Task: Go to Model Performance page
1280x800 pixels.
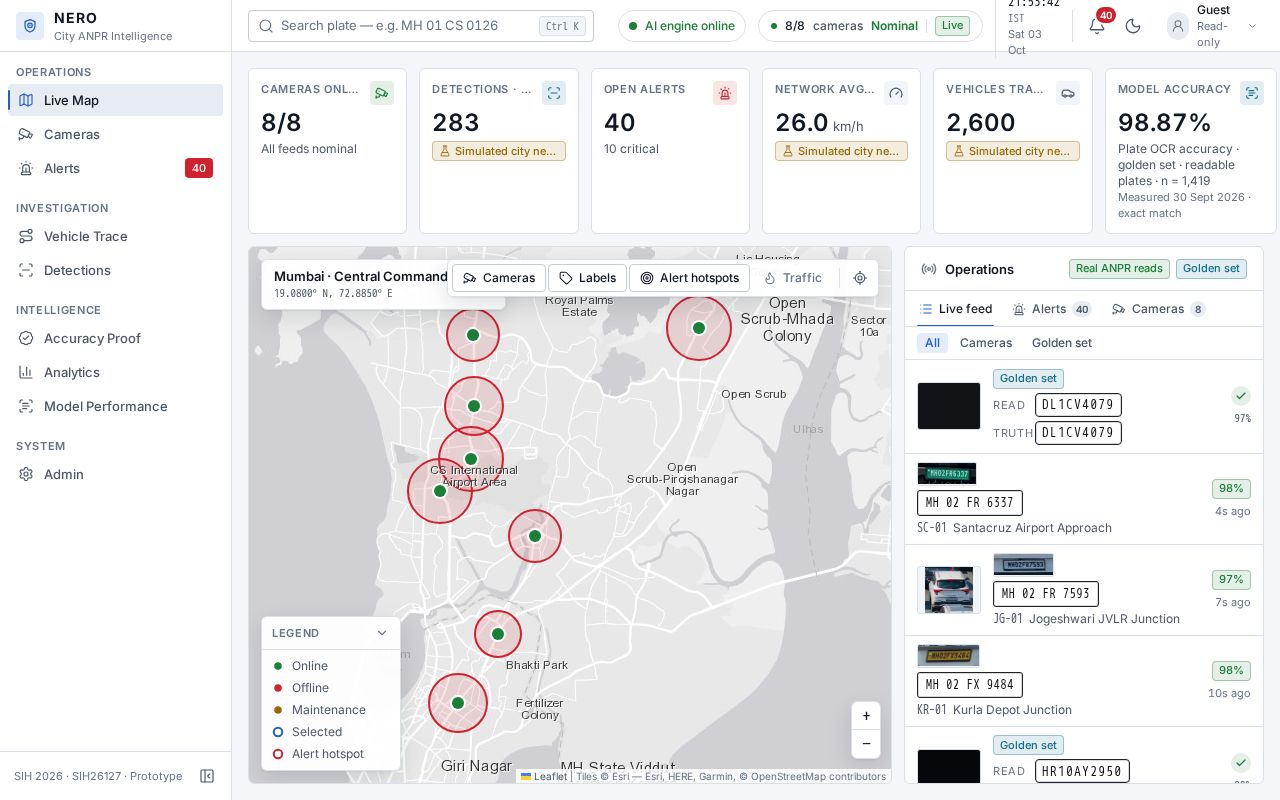Action: click(116, 406)
